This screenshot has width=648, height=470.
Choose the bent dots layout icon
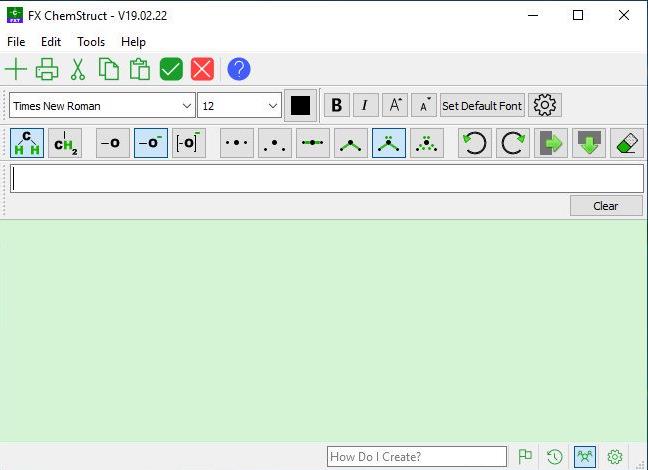click(x=275, y=143)
